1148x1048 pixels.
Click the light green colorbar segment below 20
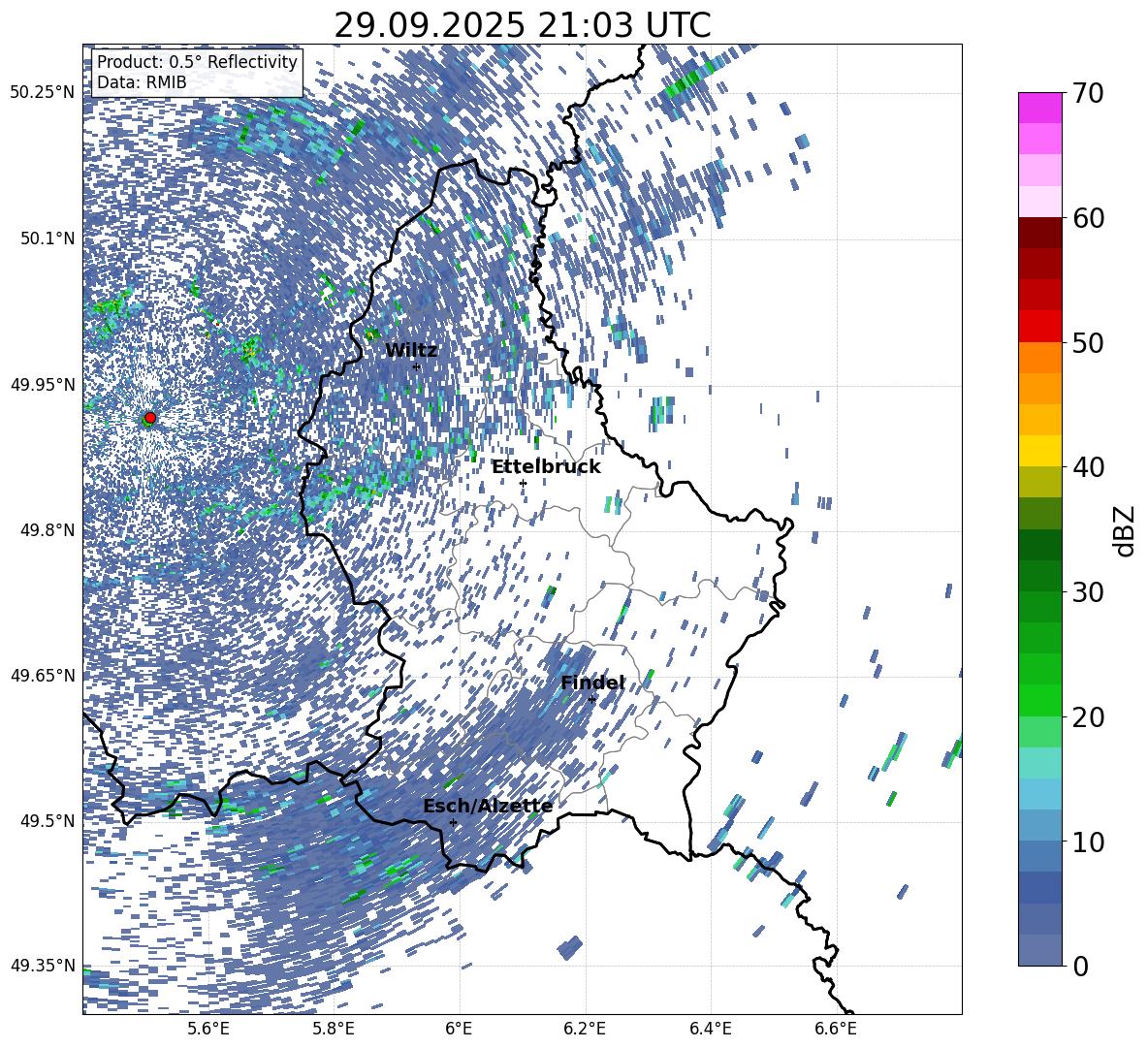pyautogui.click(x=1040, y=732)
